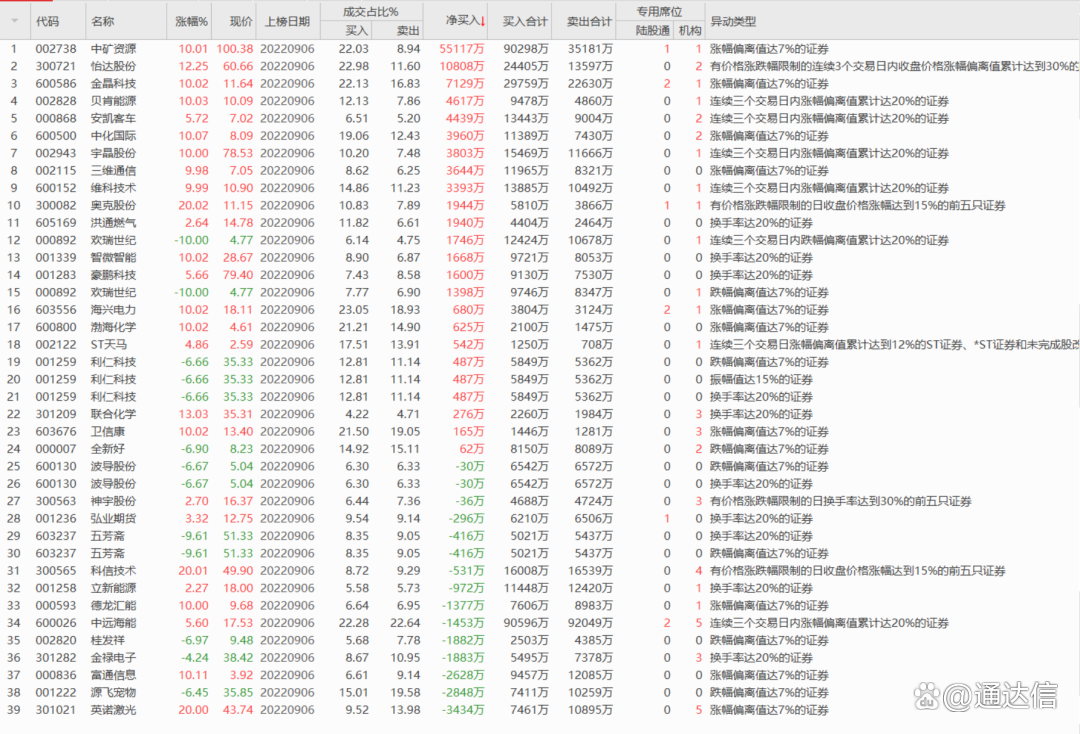
Task: Click the 英诺激光 row in last line
Action: tap(113, 710)
